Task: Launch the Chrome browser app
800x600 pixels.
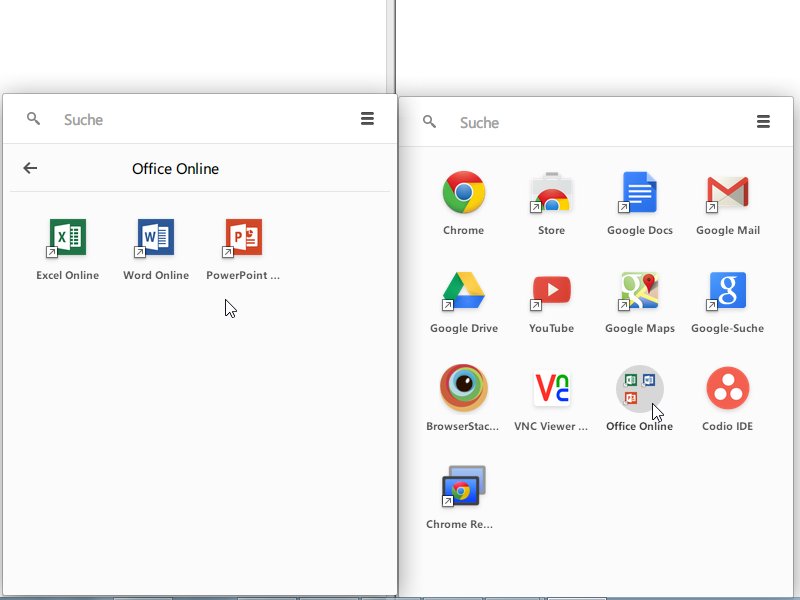Action: click(x=464, y=192)
